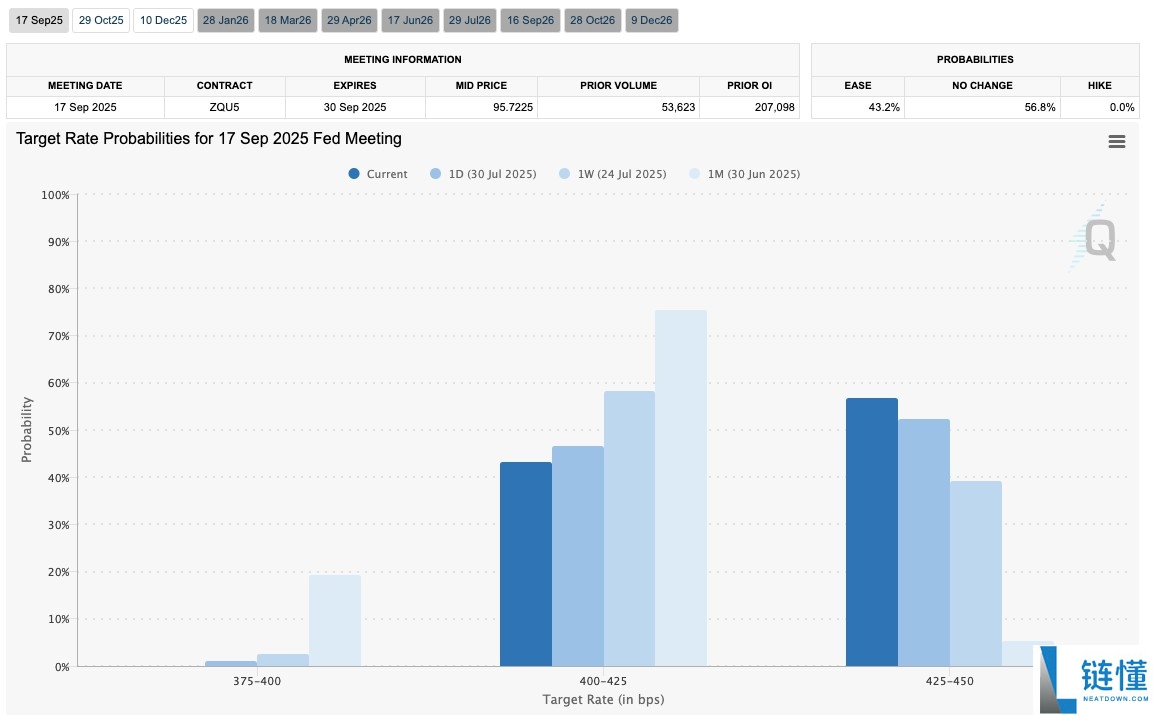Open the 29 Apr26 meeting tab
The width and height of the screenshot is (1153, 715).
point(349,20)
